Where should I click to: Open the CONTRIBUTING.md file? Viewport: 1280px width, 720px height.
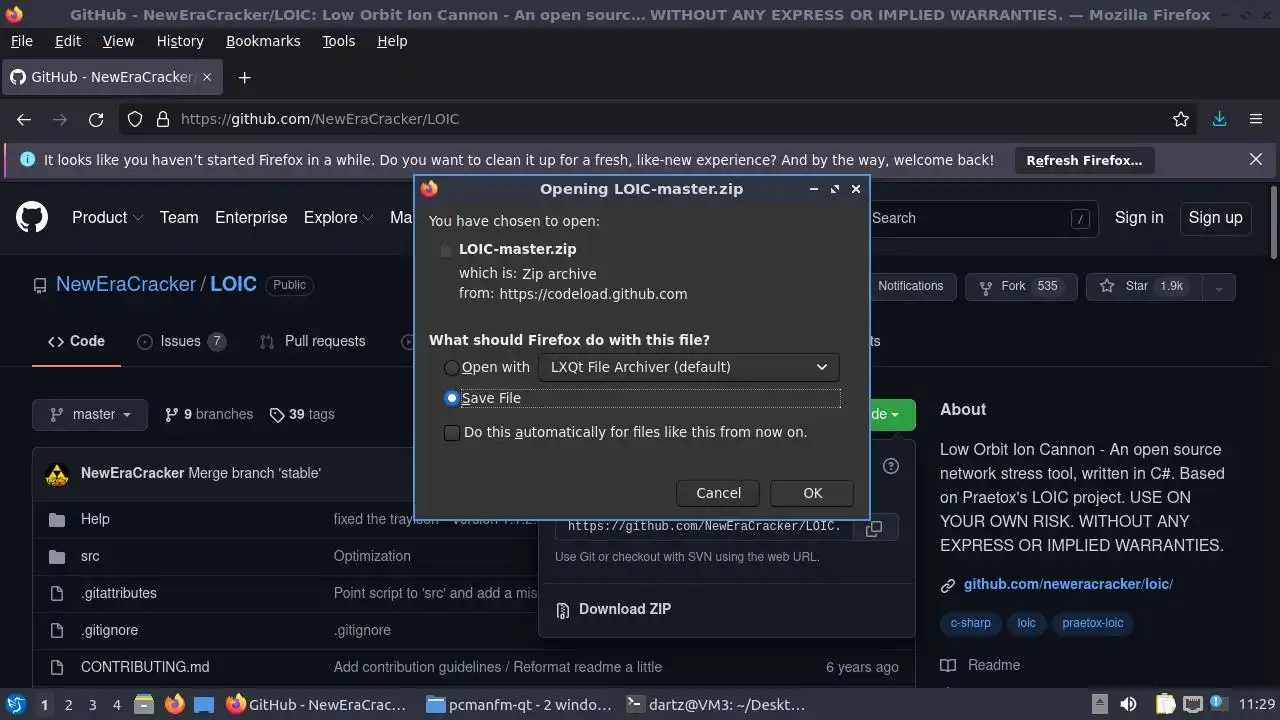(145, 667)
